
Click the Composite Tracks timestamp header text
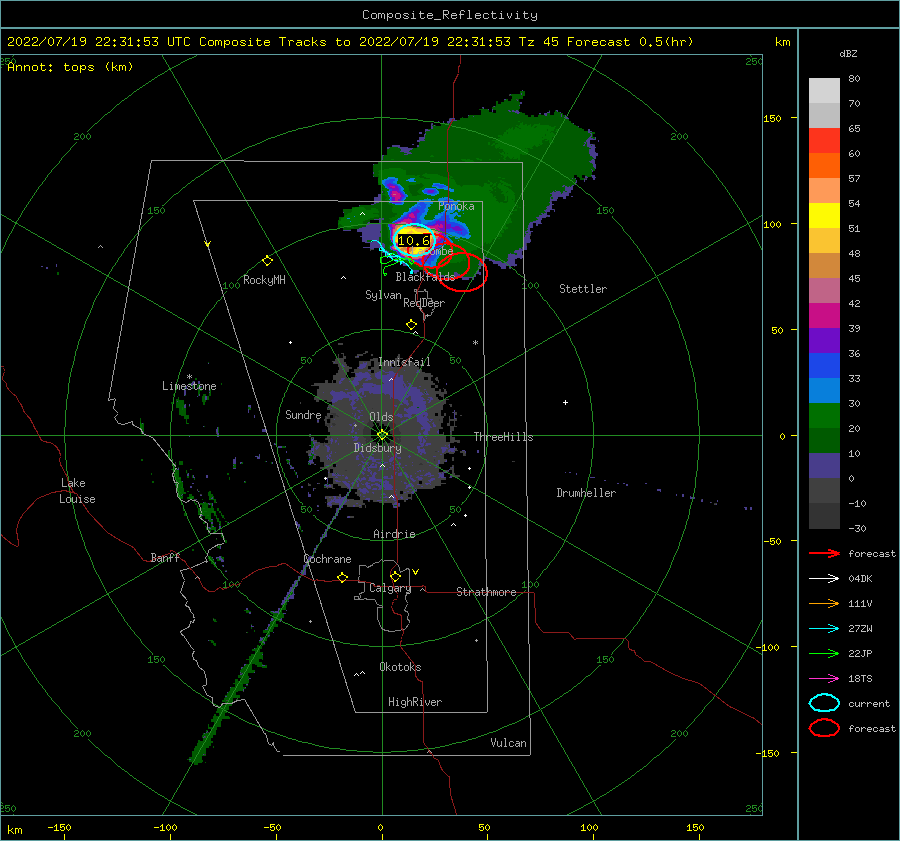[x=350, y=42]
